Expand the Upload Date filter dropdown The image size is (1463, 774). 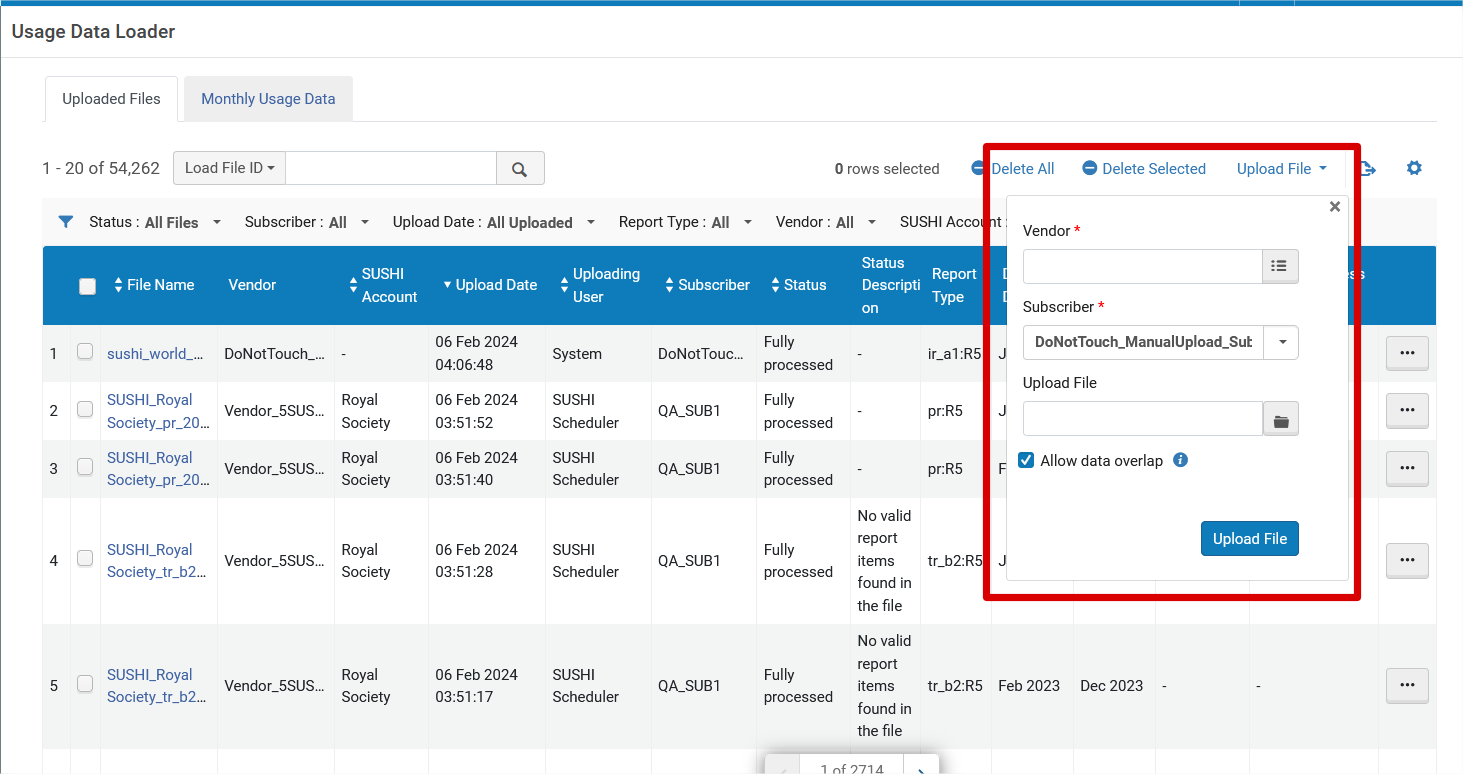494,222
